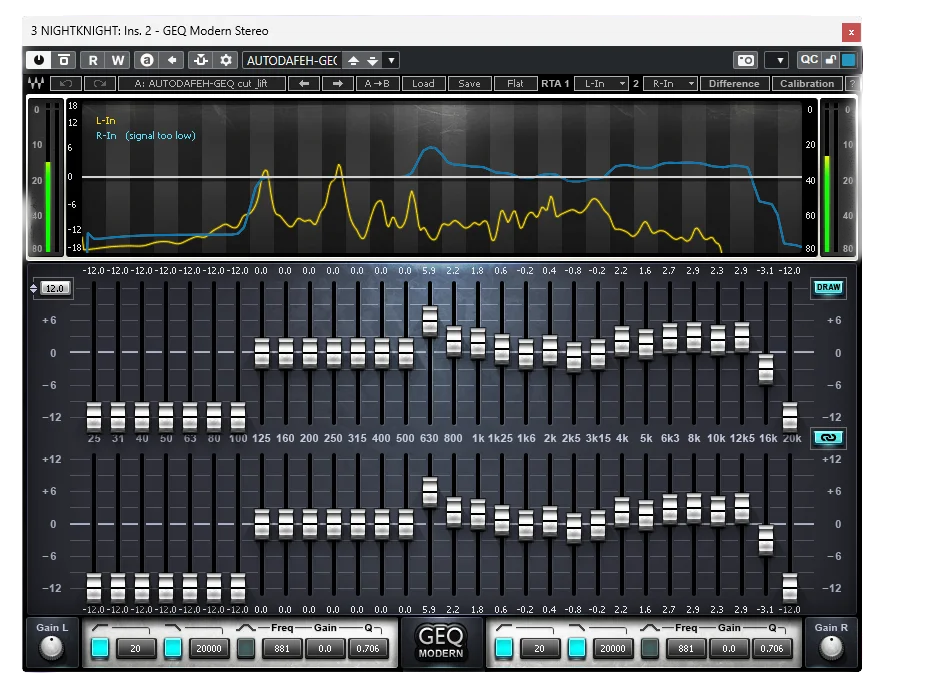This screenshot has width=944, height=691.
Task: Click the Calibration button
Action: tap(807, 84)
